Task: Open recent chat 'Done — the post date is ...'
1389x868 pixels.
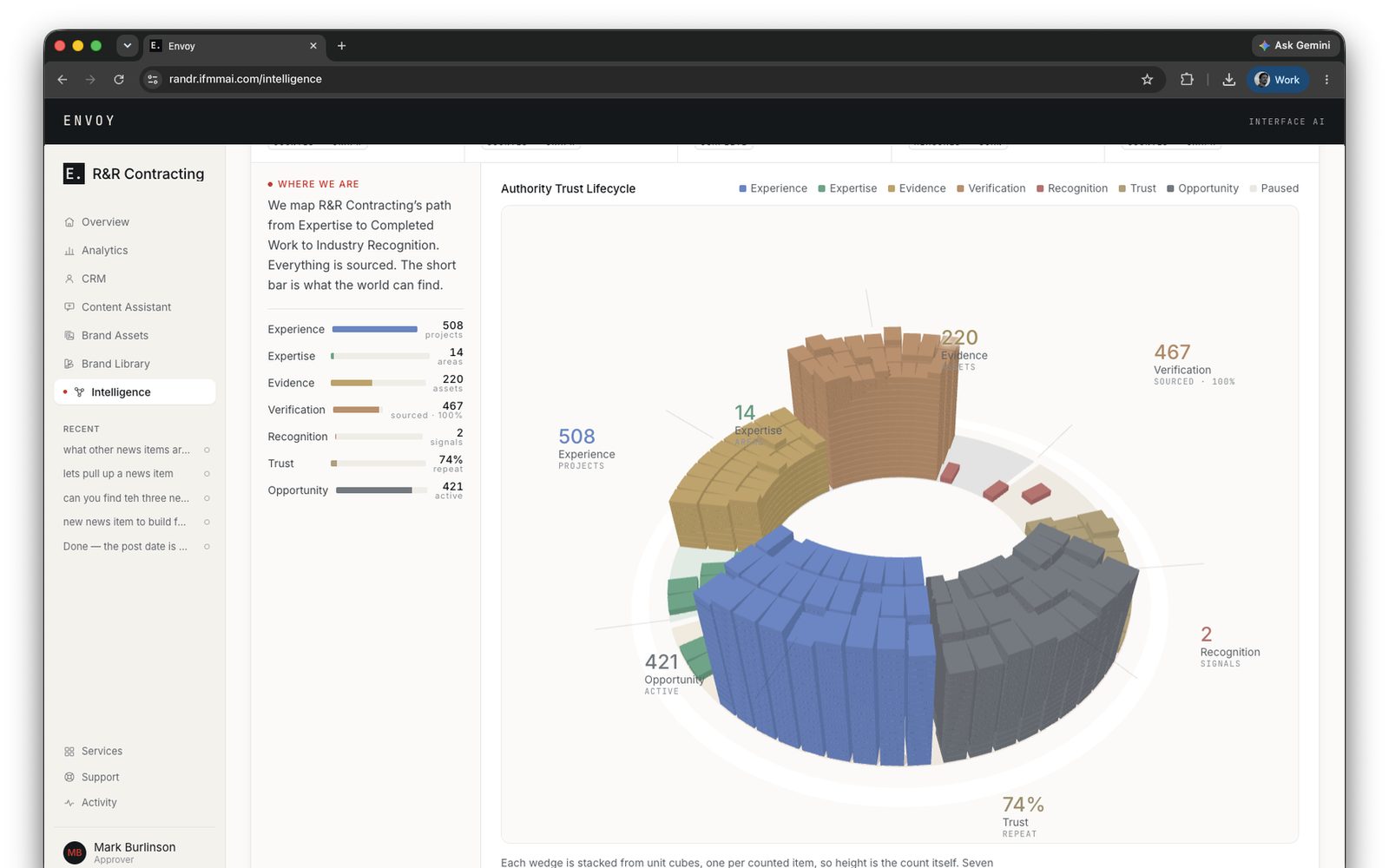Action: click(x=135, y=546)
